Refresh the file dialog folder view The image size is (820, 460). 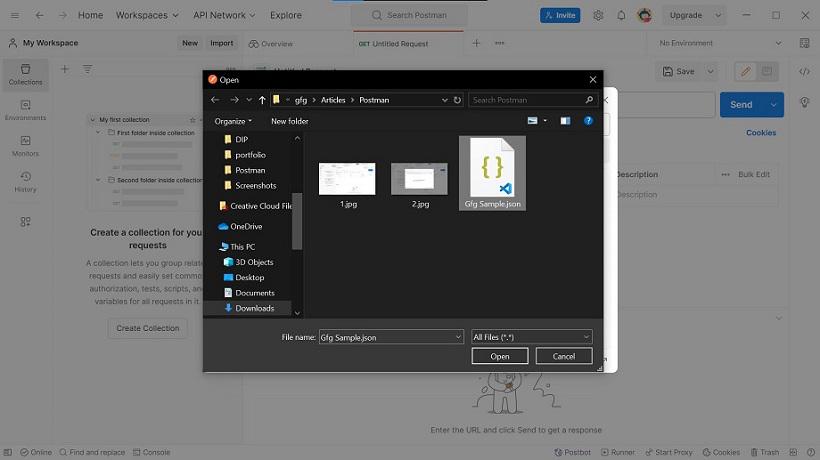tap(458, 100)
